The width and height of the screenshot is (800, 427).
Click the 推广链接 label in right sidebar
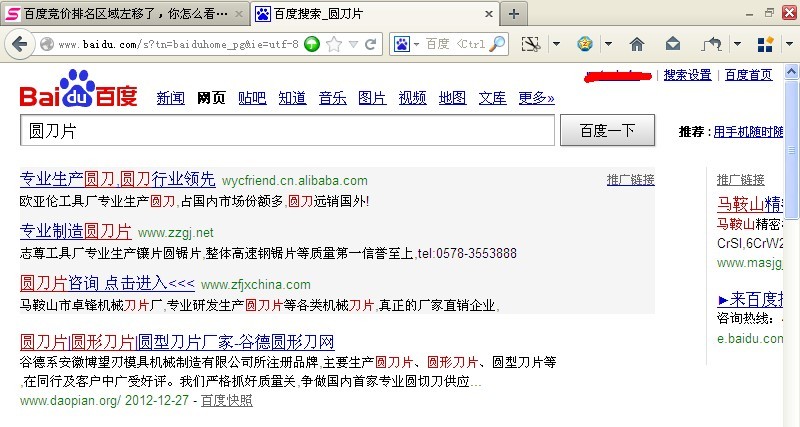coord(740,180)
